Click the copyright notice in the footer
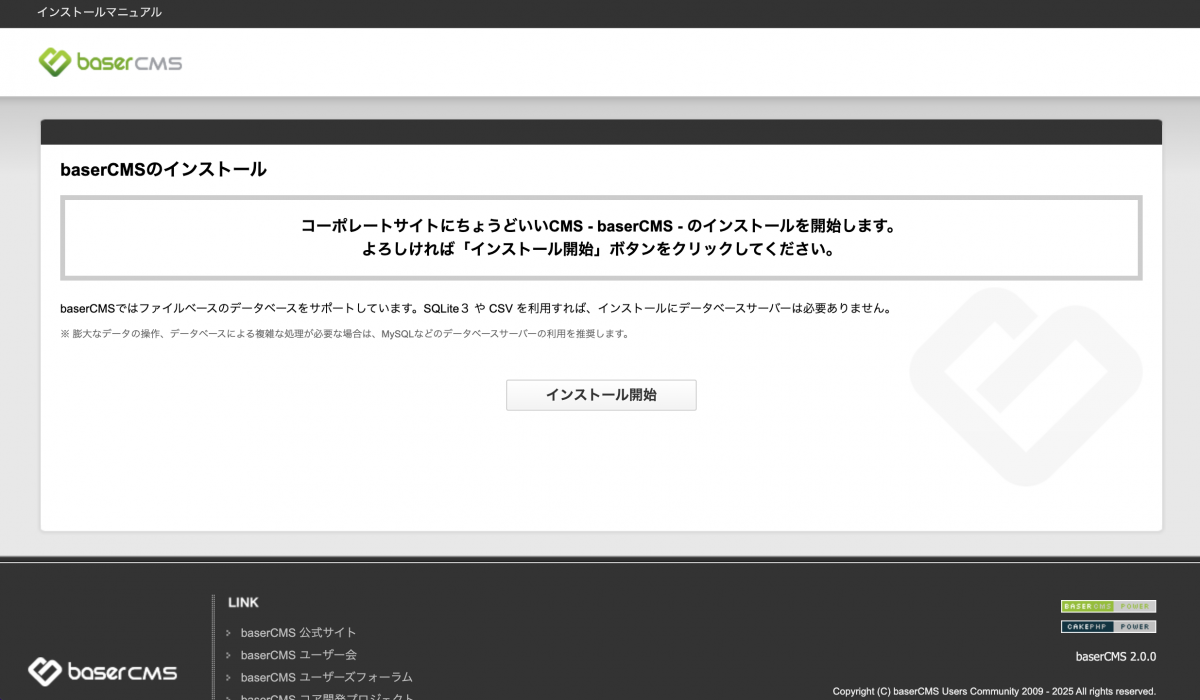The height and width of the screenshot is (700, 1200). 993,691
